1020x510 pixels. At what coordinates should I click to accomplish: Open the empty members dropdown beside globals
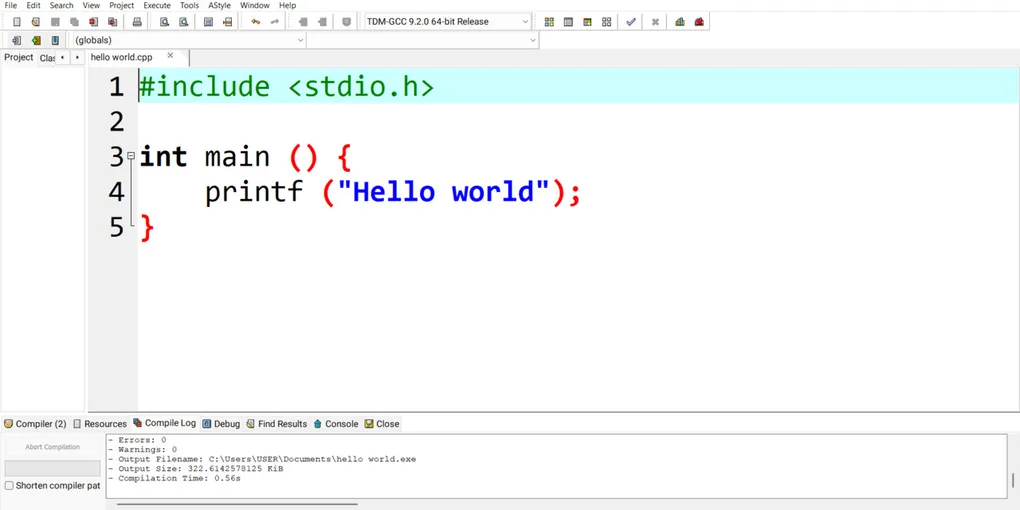(x=423, y=40)
